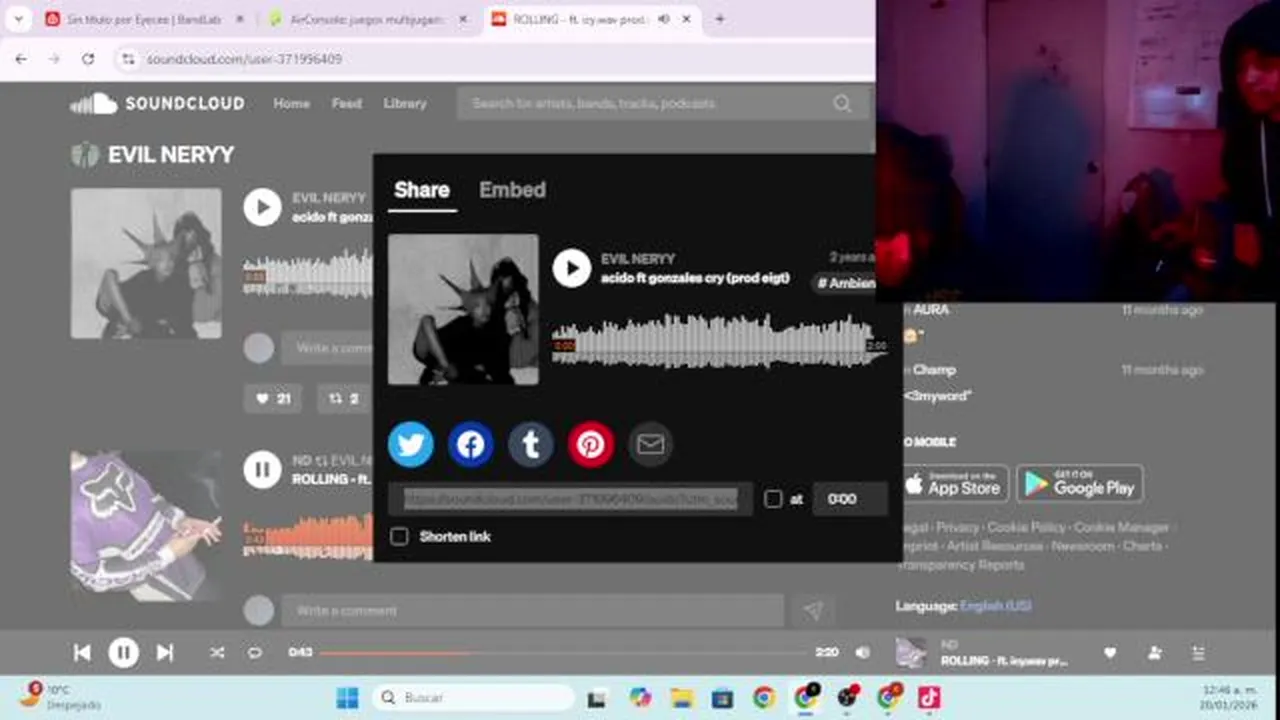Open a new browser tab
The width and height of the screenshot is (1280, 720).
pyautogui.click(x=720, y=19)
